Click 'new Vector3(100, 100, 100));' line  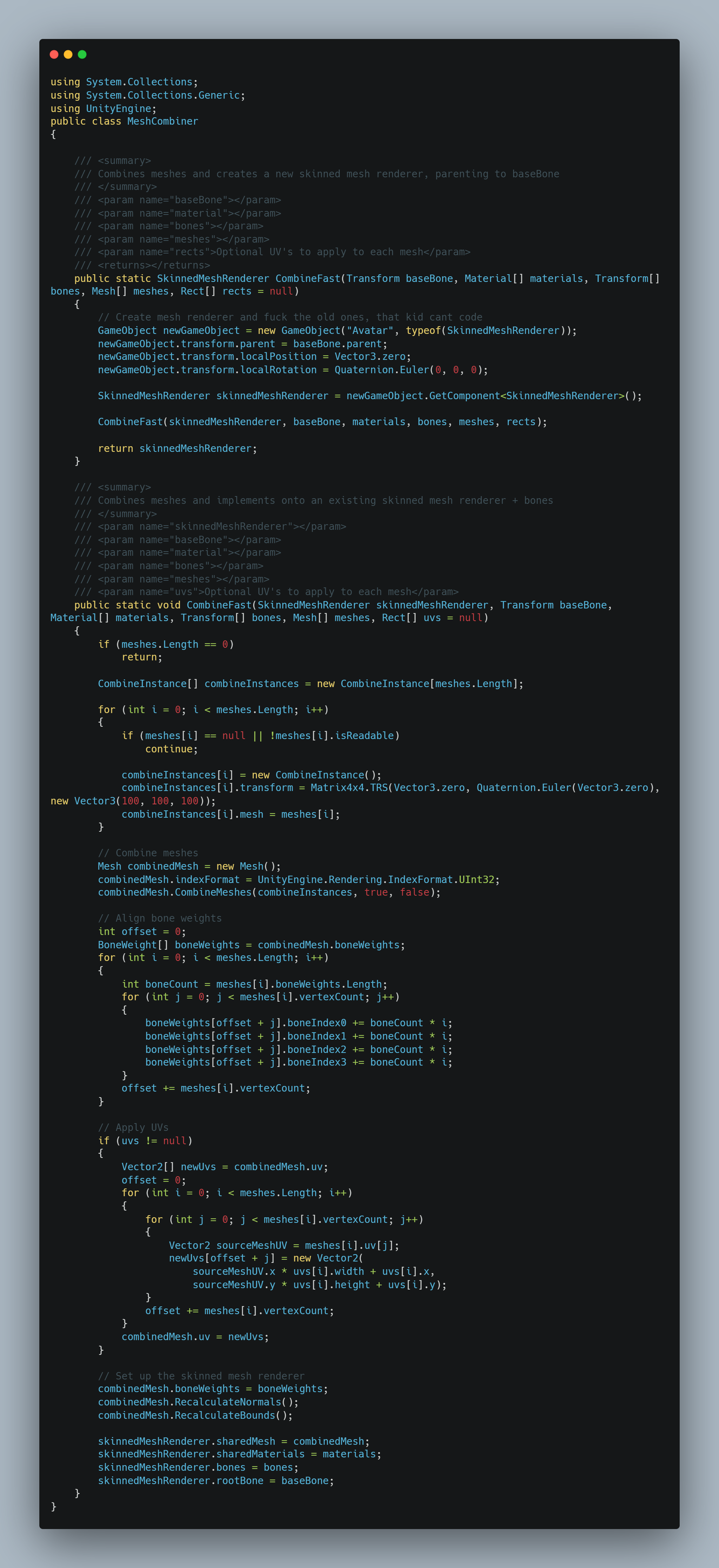tap(133, 801)
